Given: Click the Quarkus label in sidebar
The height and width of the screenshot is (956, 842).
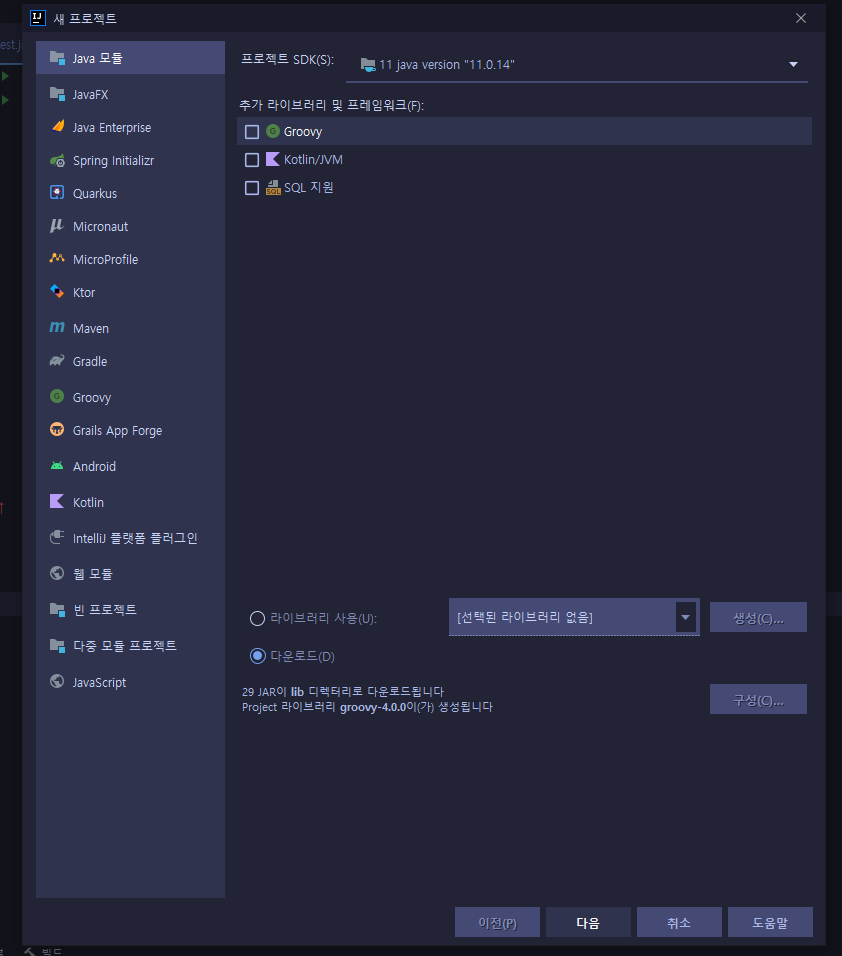Looking at the screenshot, I should pos(95,193).
